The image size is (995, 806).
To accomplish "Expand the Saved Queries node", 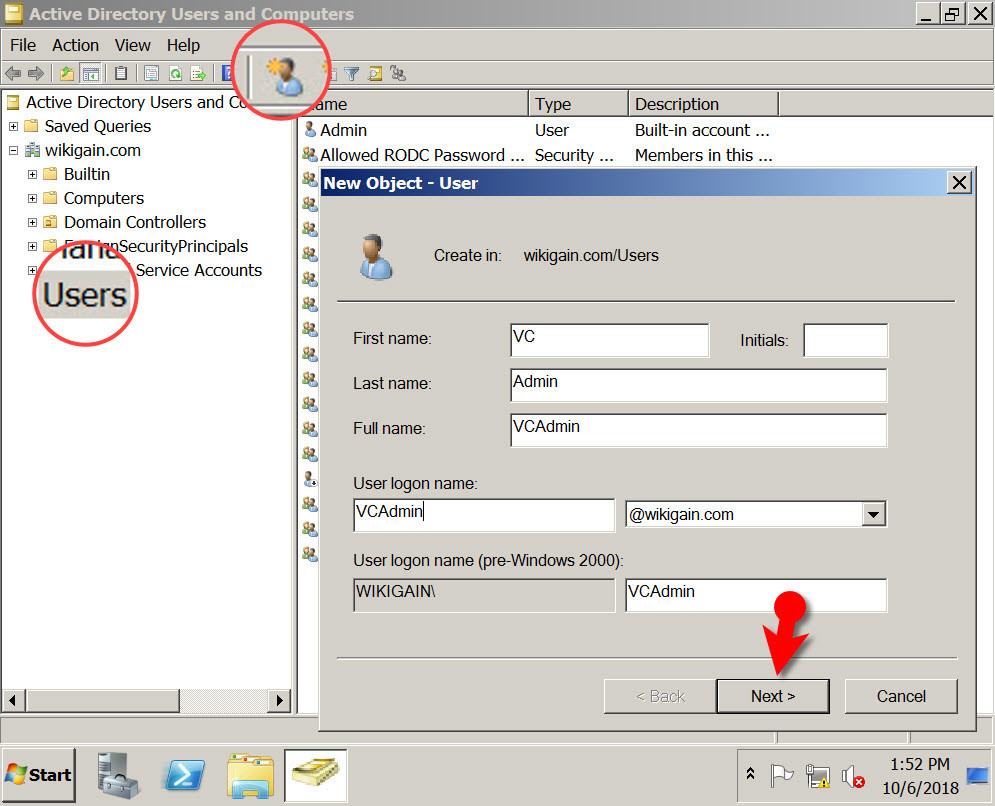I will [x=13, y=126].
